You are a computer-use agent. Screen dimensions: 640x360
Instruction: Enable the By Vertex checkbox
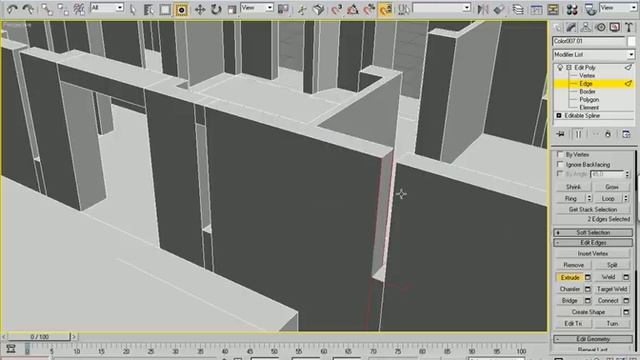(560, 155)
